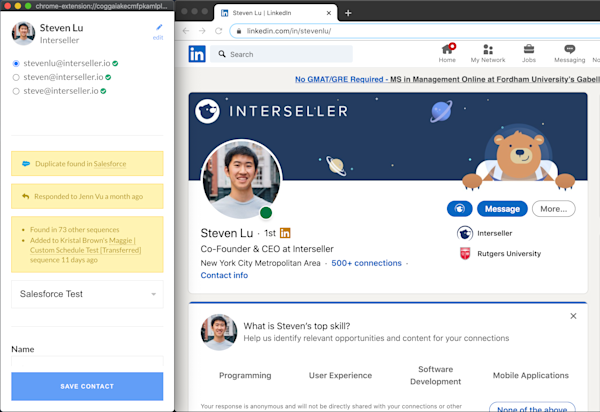Choose Software Development as top skill
Screen dimensions: 600x412
[435, 375]
